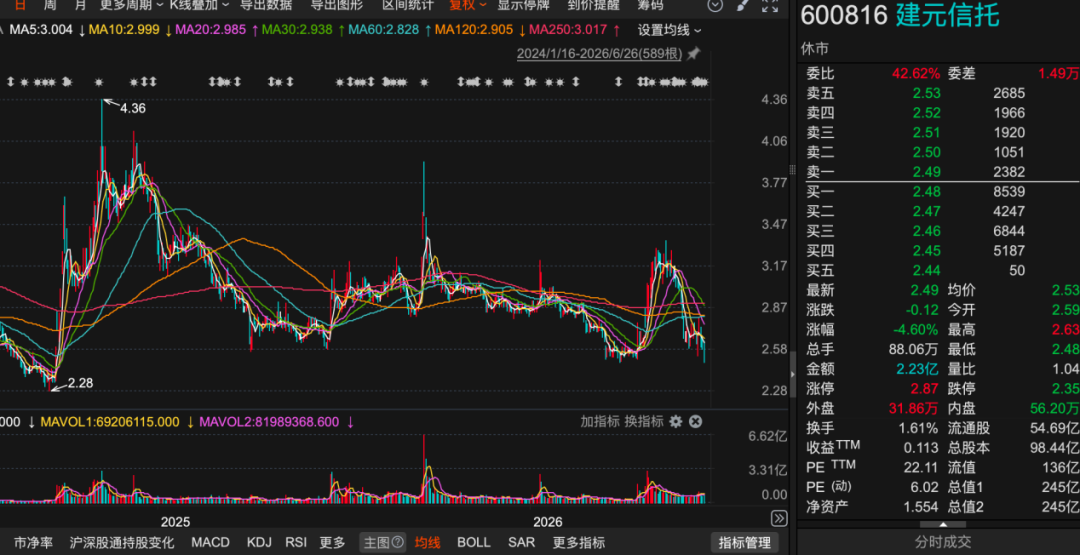Select the SAR main chart overlay
The image size is (1080, 555).
click(x=521, y=543)
